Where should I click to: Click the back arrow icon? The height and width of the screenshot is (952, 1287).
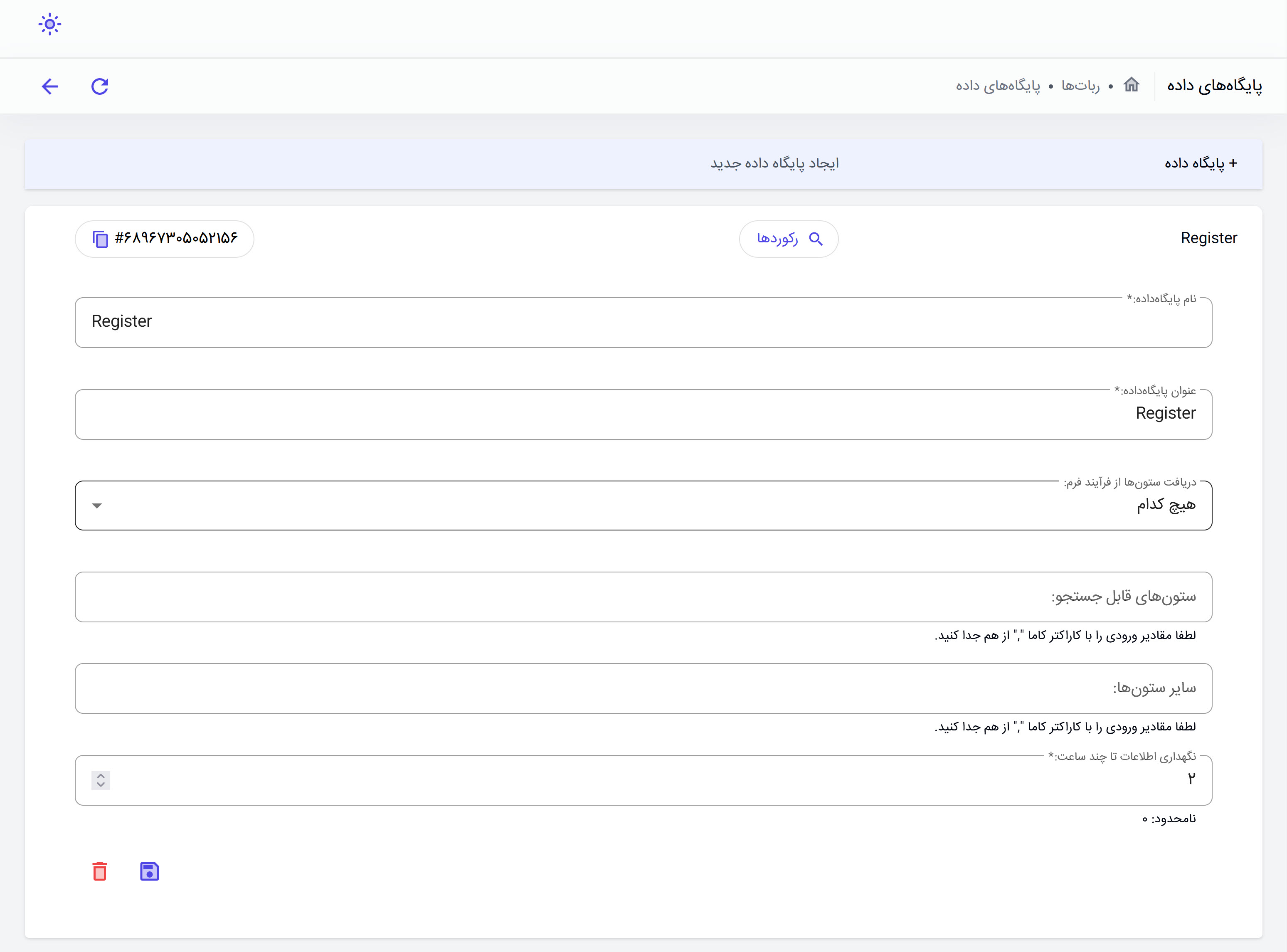(x=50, y=86)
